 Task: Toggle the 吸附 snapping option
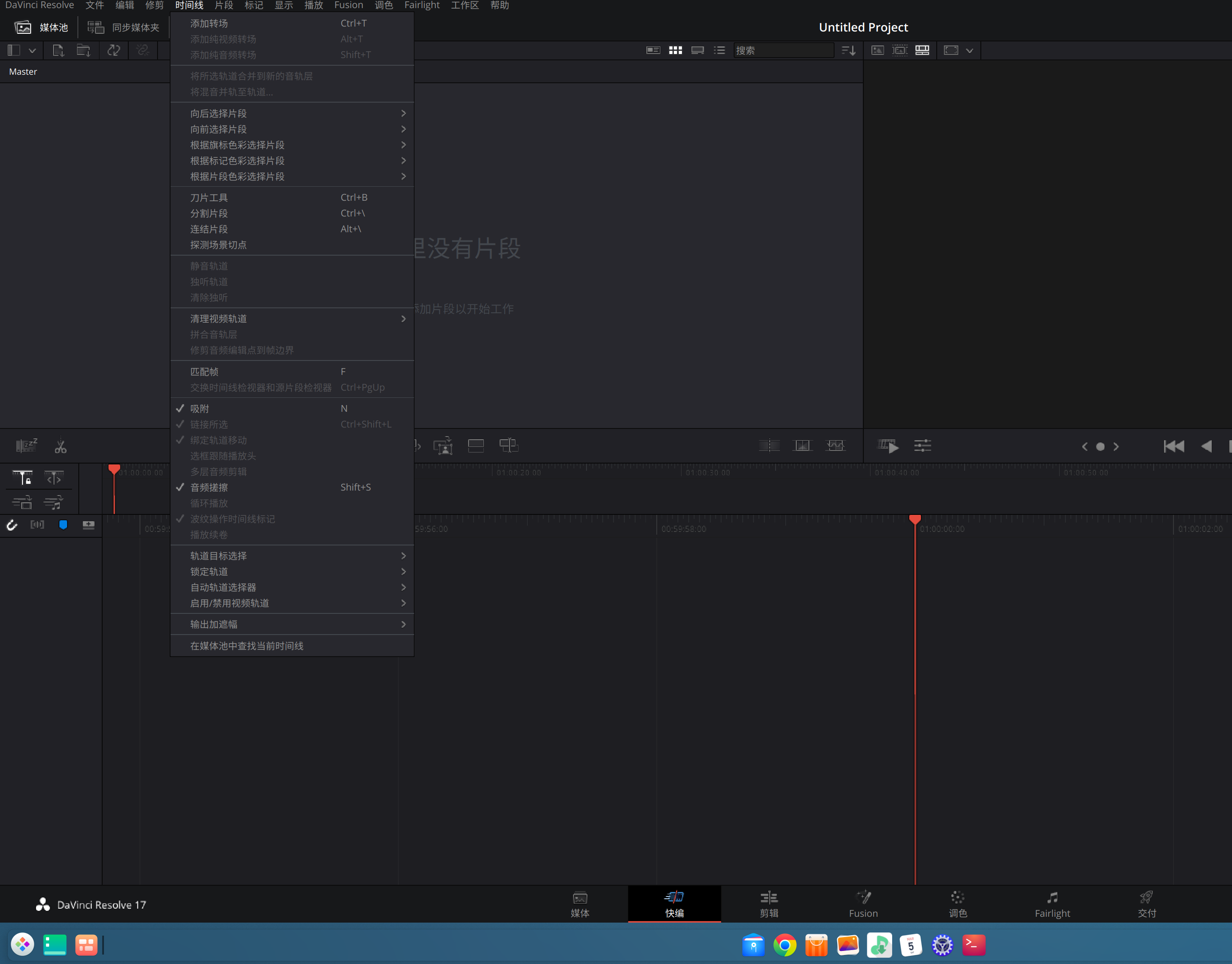[200, 409]
